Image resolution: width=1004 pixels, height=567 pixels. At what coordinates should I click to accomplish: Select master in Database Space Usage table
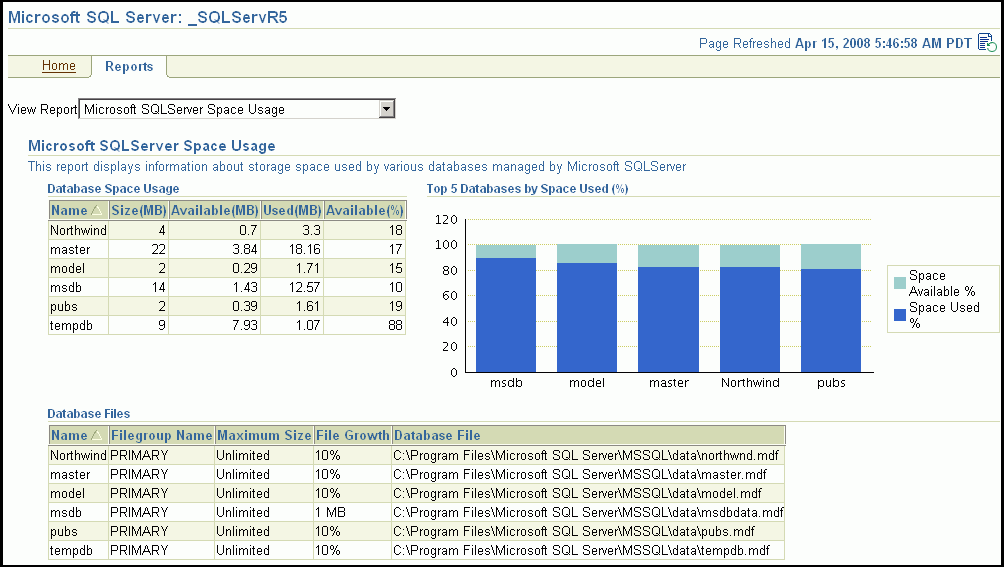(x=70, y=250)
